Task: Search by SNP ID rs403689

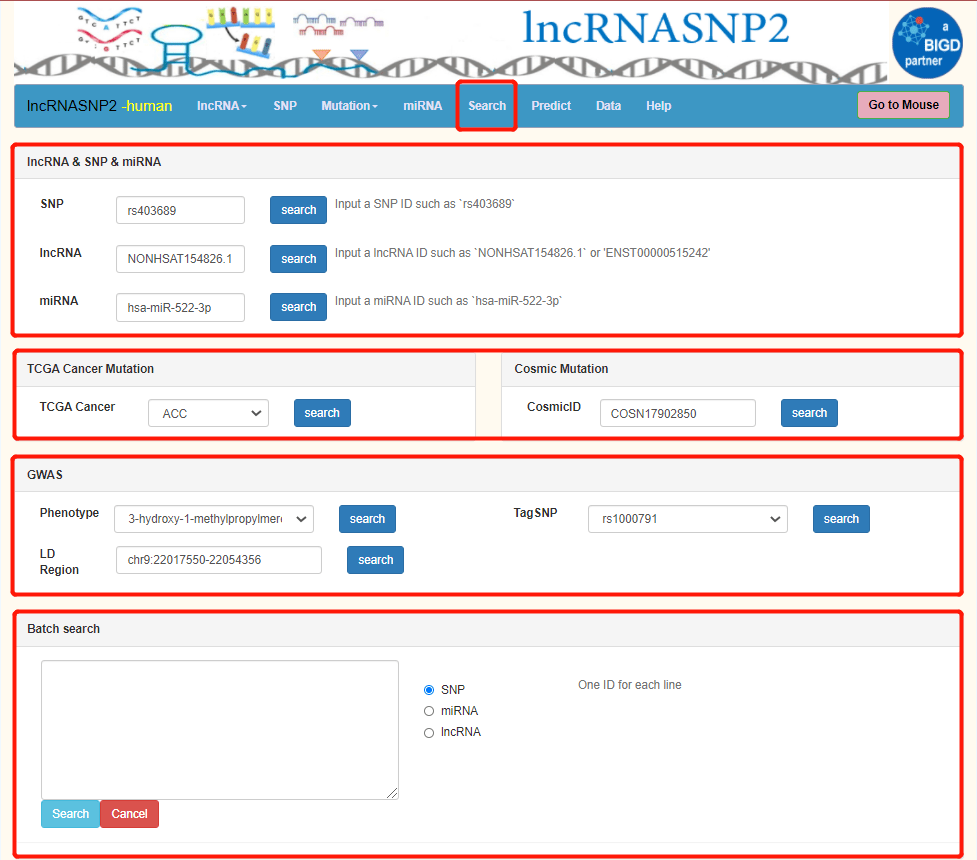Action: point(298,210)
